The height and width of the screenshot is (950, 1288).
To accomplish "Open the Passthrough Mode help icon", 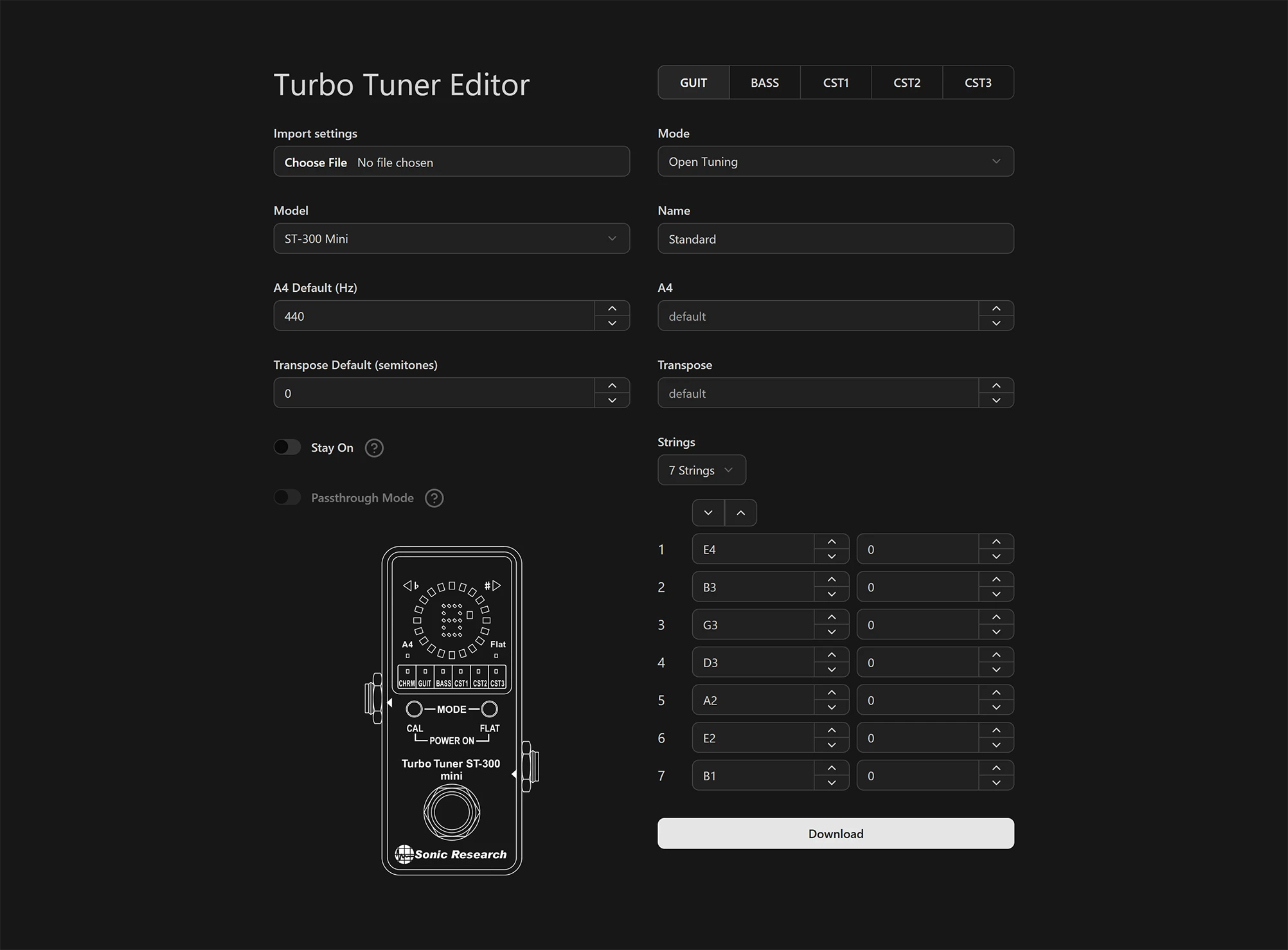I will 434,498.
